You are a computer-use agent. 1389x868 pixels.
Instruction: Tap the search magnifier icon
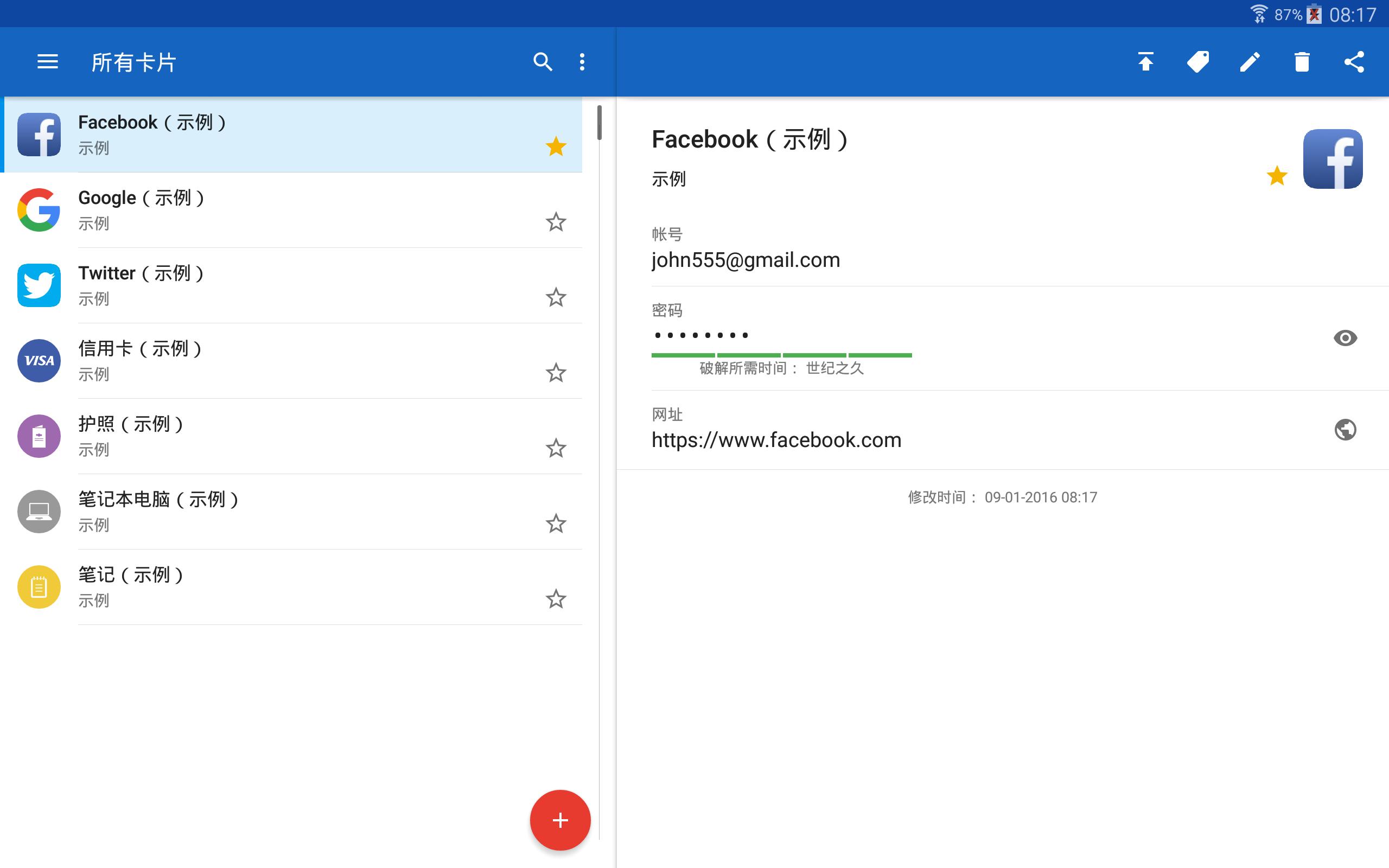(x=543, y=61)
